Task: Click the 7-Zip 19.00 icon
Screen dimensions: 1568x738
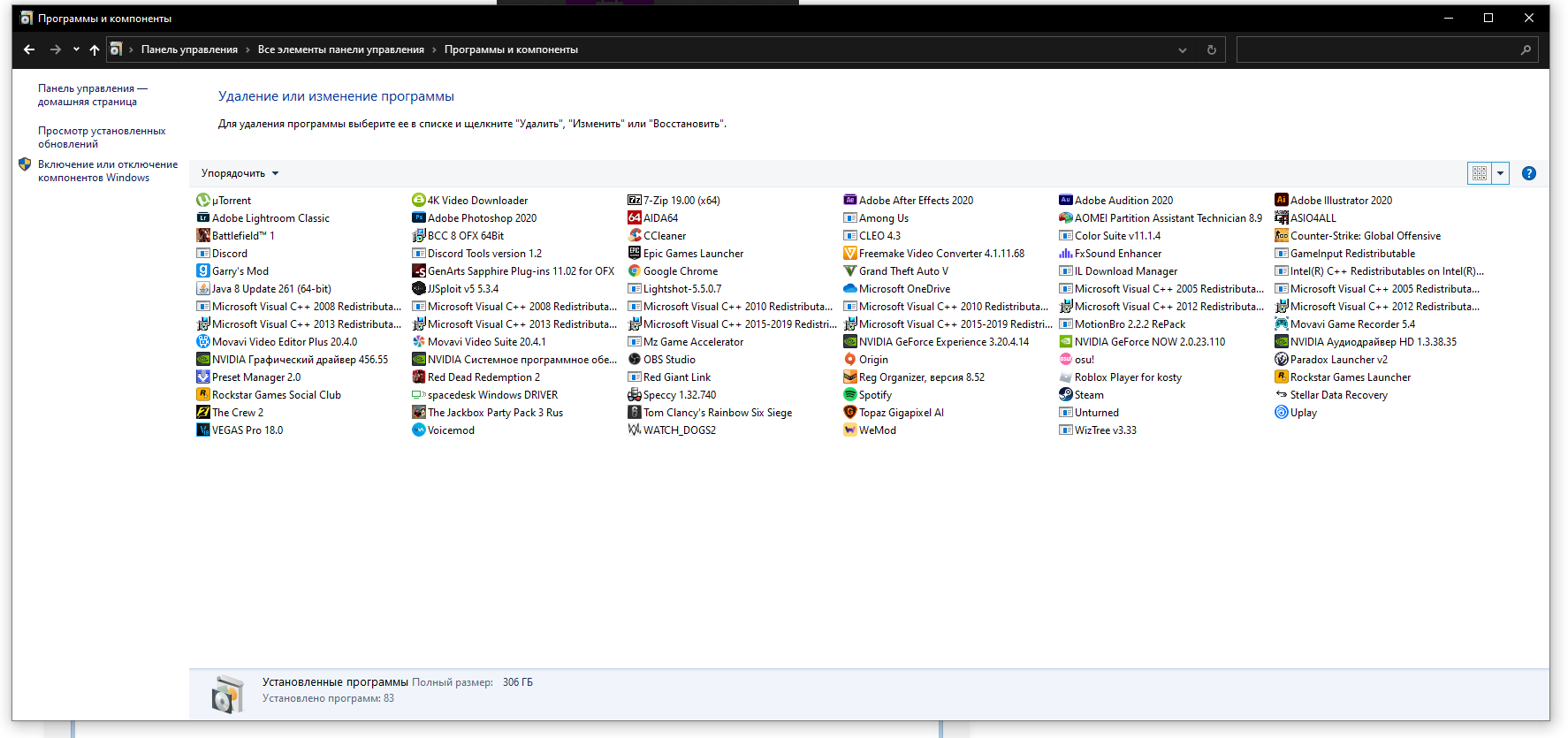Action: 635,201
